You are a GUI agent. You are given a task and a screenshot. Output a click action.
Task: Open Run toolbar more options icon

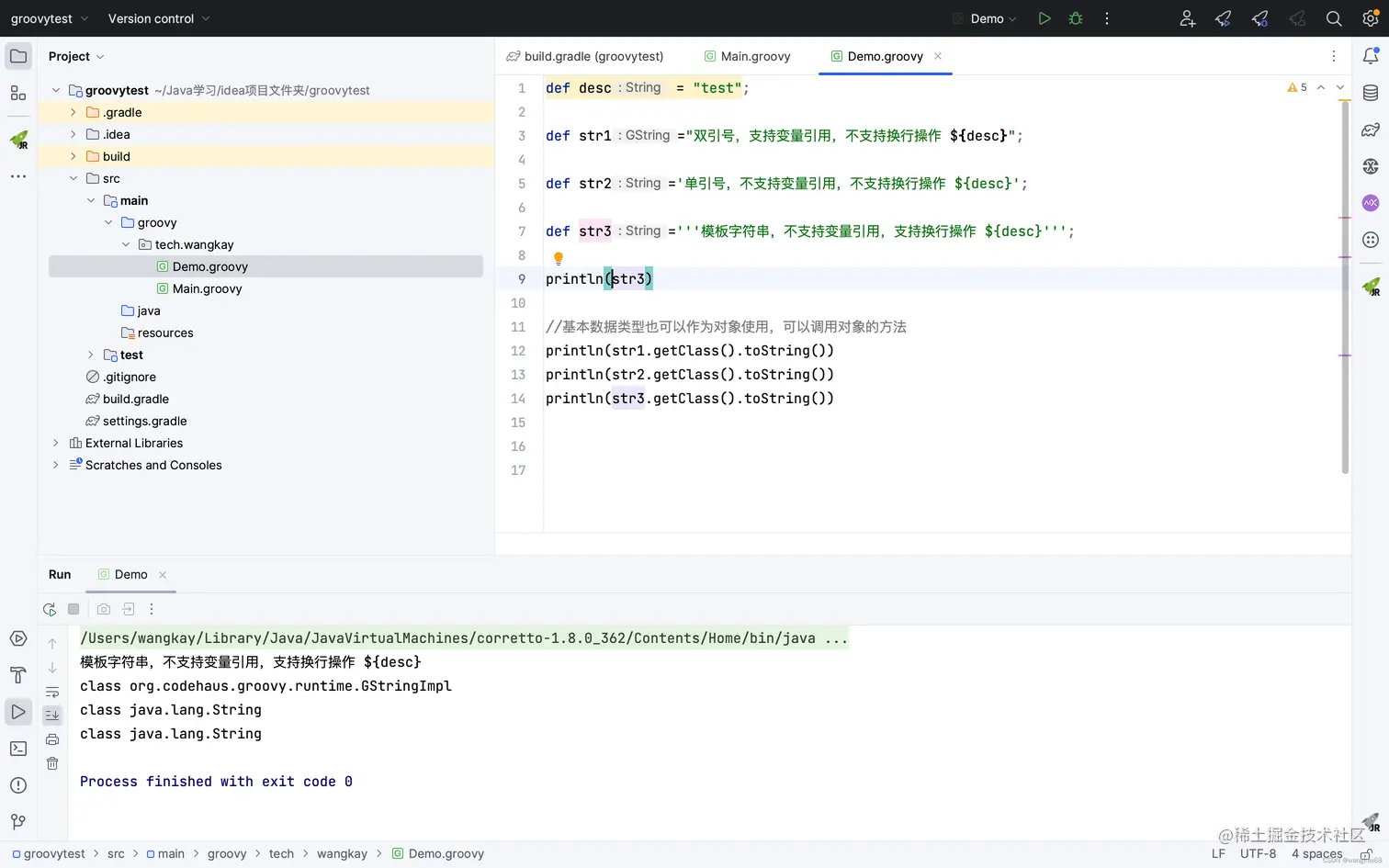[152, 609]
